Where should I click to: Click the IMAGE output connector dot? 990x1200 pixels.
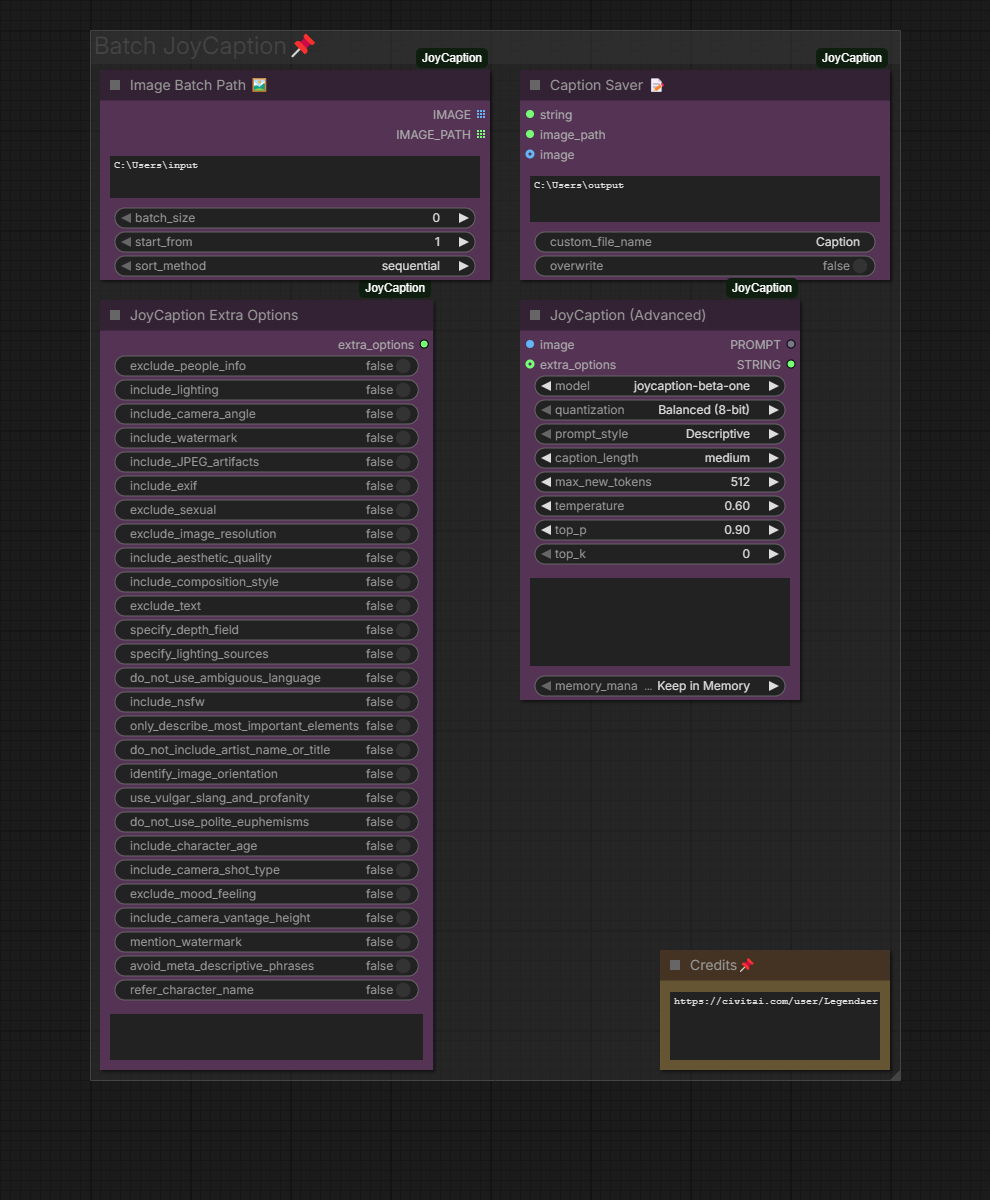(x=481, y=115)
